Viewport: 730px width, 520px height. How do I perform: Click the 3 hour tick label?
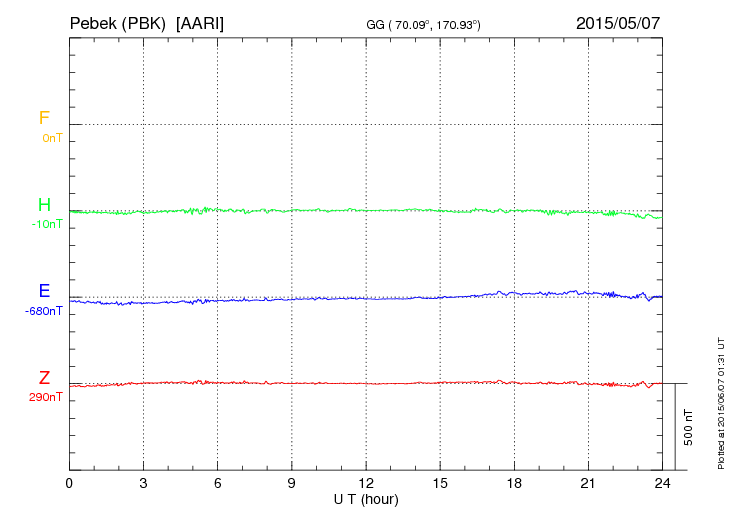tap(143, 484)
